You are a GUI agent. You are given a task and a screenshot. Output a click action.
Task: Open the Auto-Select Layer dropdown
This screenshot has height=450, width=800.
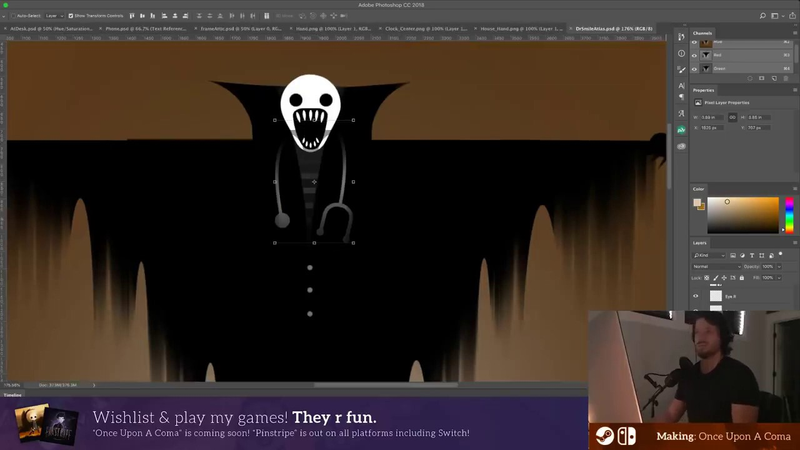coord(55,16)
